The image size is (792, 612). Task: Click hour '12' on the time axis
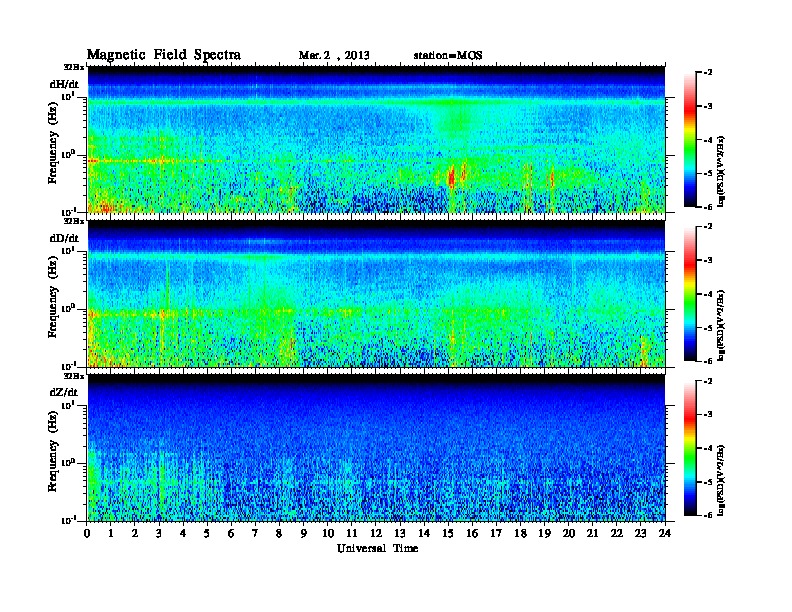376,533
